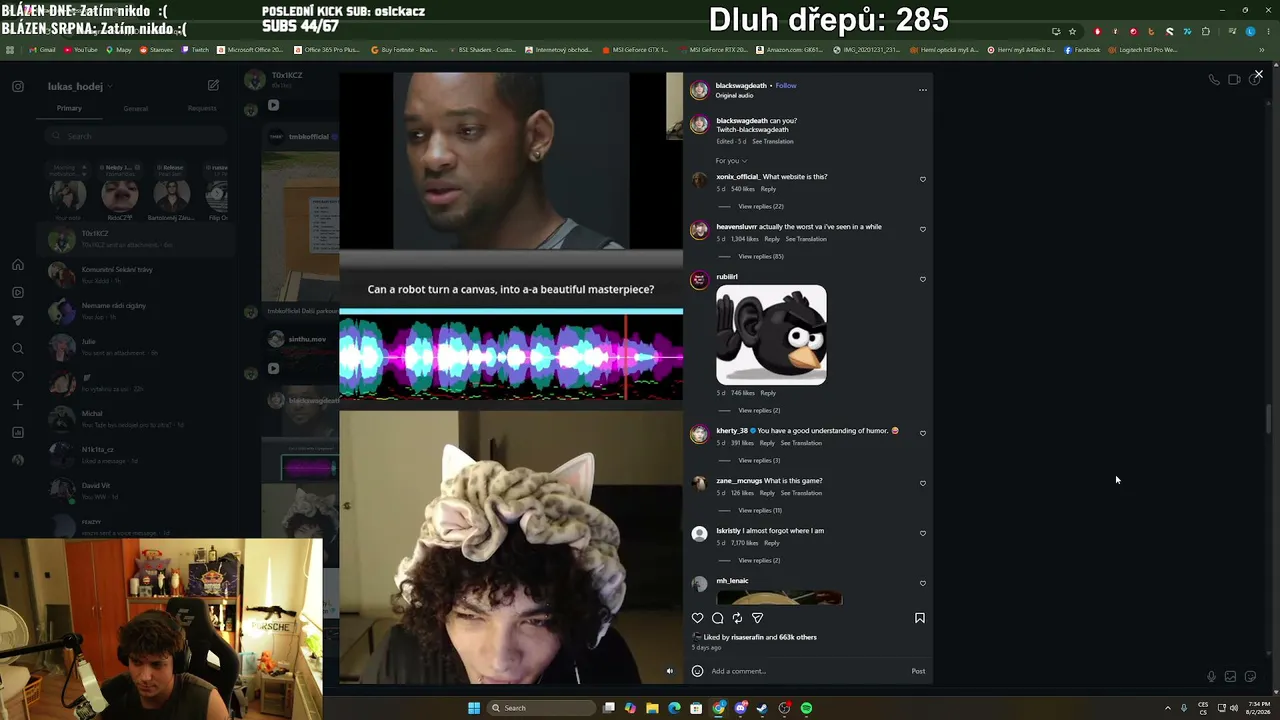Viewport: 1280px width, 720px height.
Task: Open Instagram logo in left sidebar
Action: pyautogui.click(x=18, y=87)
